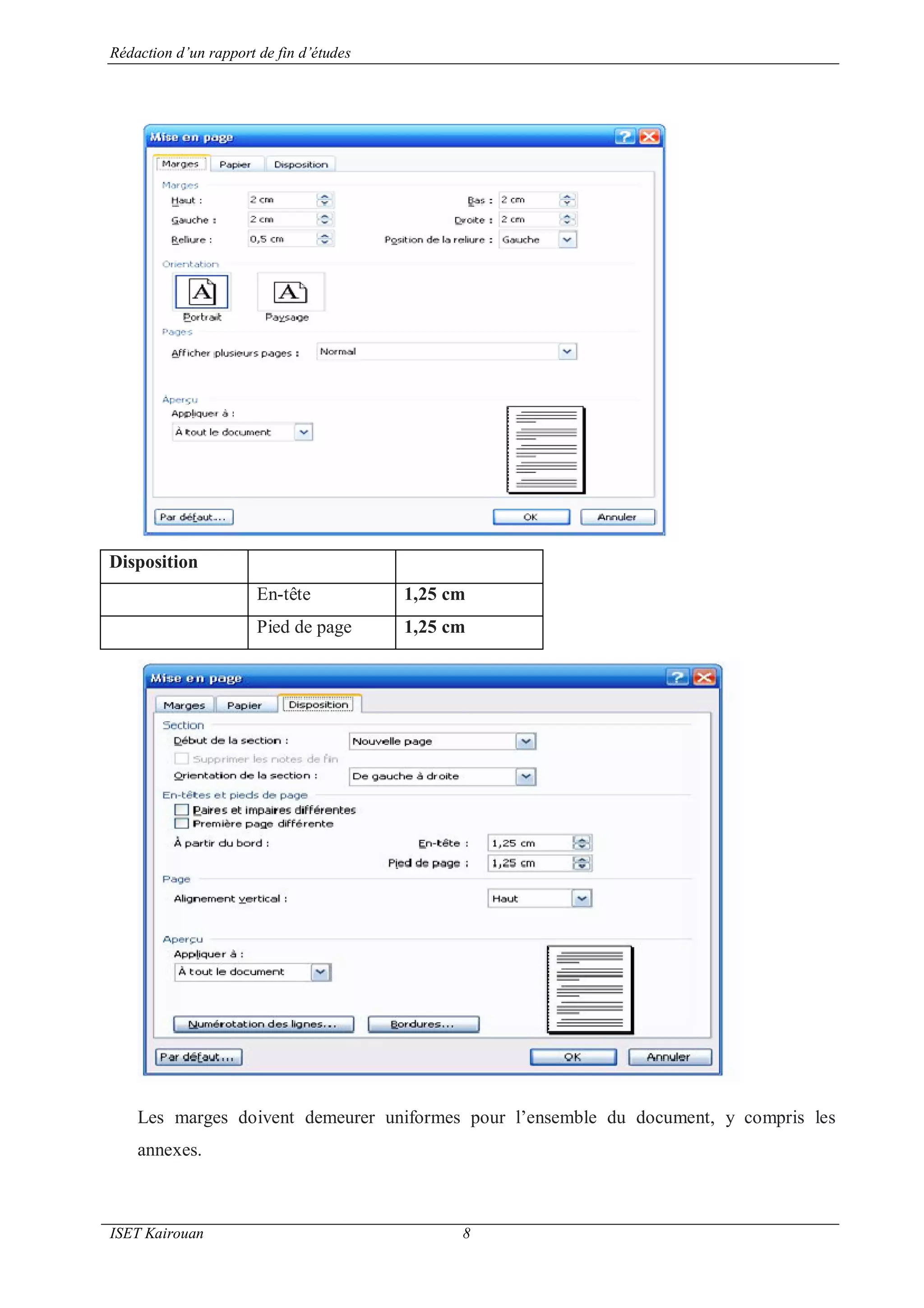Click En-tête distance spinner arrows

(581, 843)
